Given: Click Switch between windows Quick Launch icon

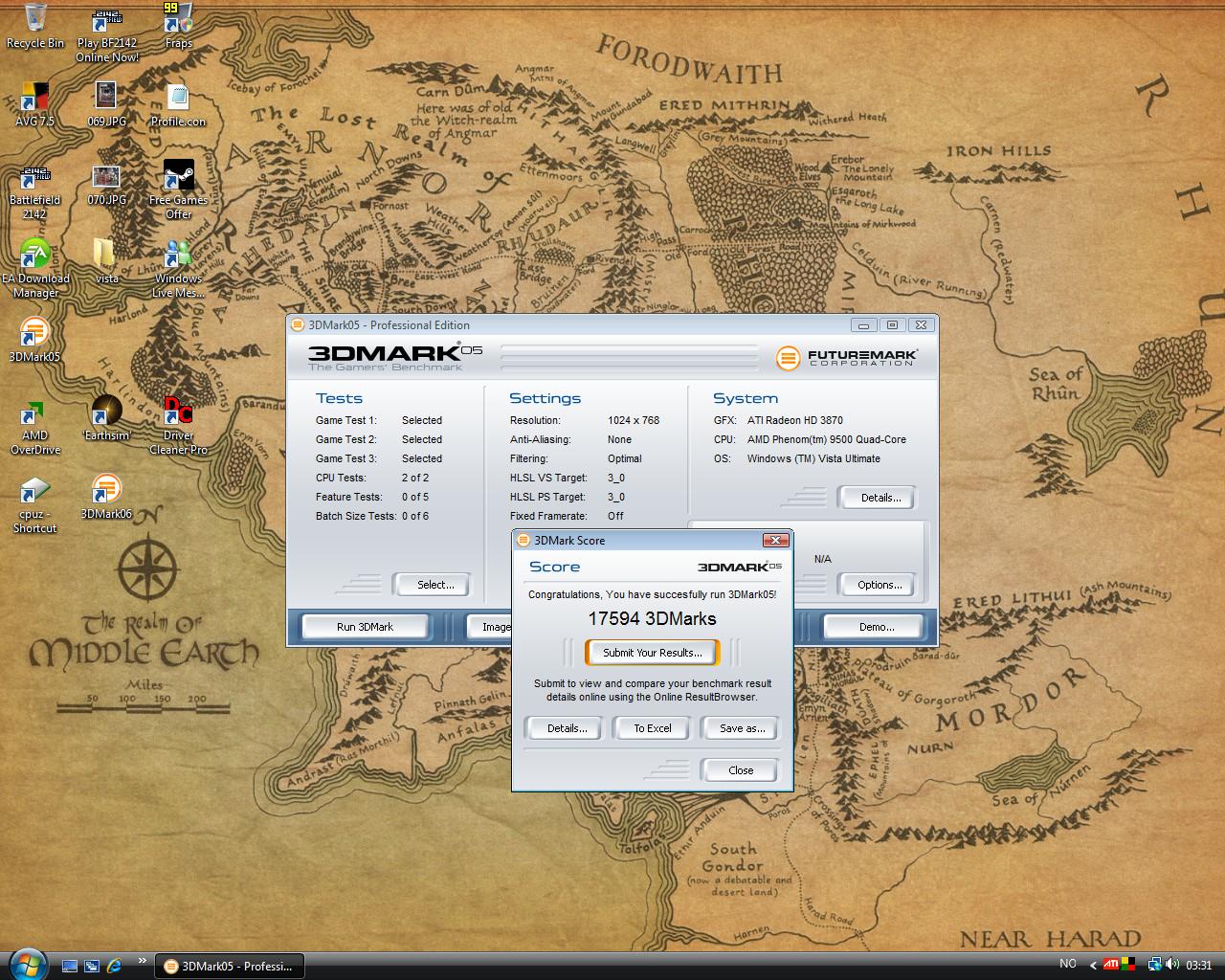Looking at the screenshot, I should point(92,966).
